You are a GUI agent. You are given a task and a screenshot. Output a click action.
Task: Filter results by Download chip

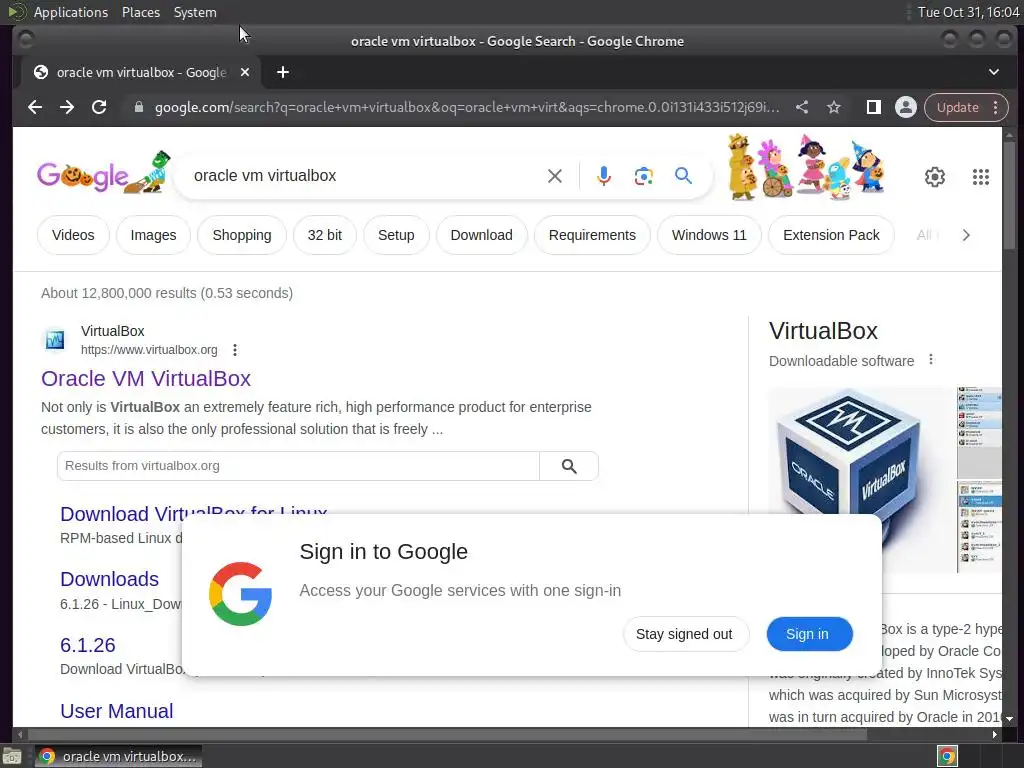(481, 235)
